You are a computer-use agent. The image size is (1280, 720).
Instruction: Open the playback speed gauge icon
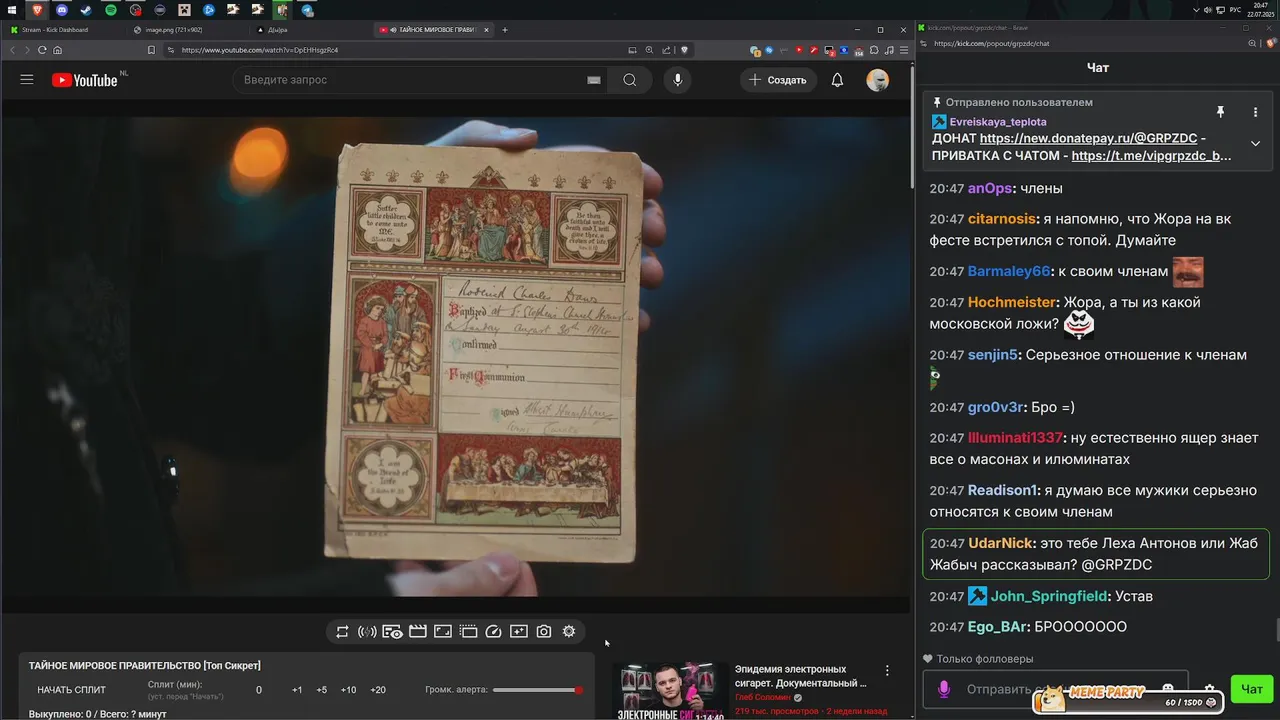coord(493,631)
